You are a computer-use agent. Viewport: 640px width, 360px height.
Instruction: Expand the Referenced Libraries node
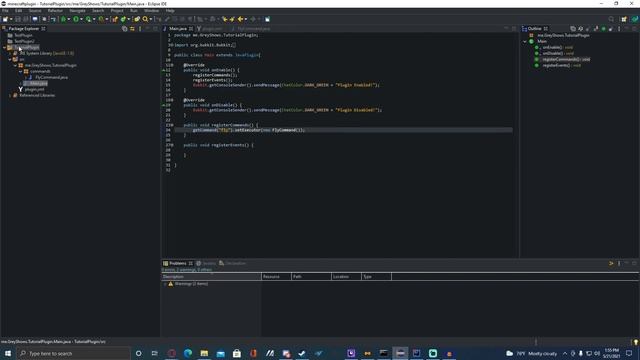pos(10,96)
